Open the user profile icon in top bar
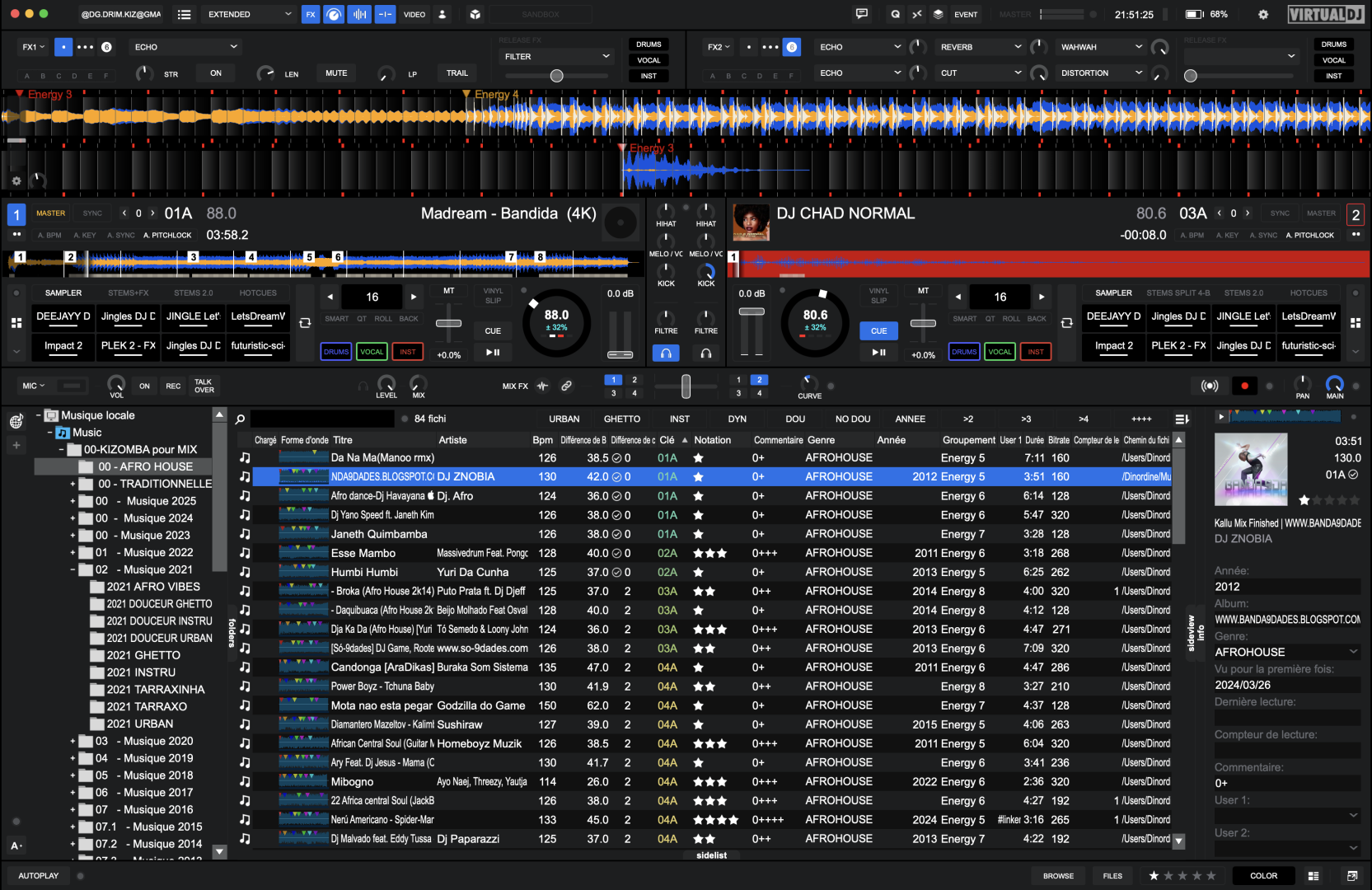This screenshot has width=1372, height=890. tap(442, 14)
